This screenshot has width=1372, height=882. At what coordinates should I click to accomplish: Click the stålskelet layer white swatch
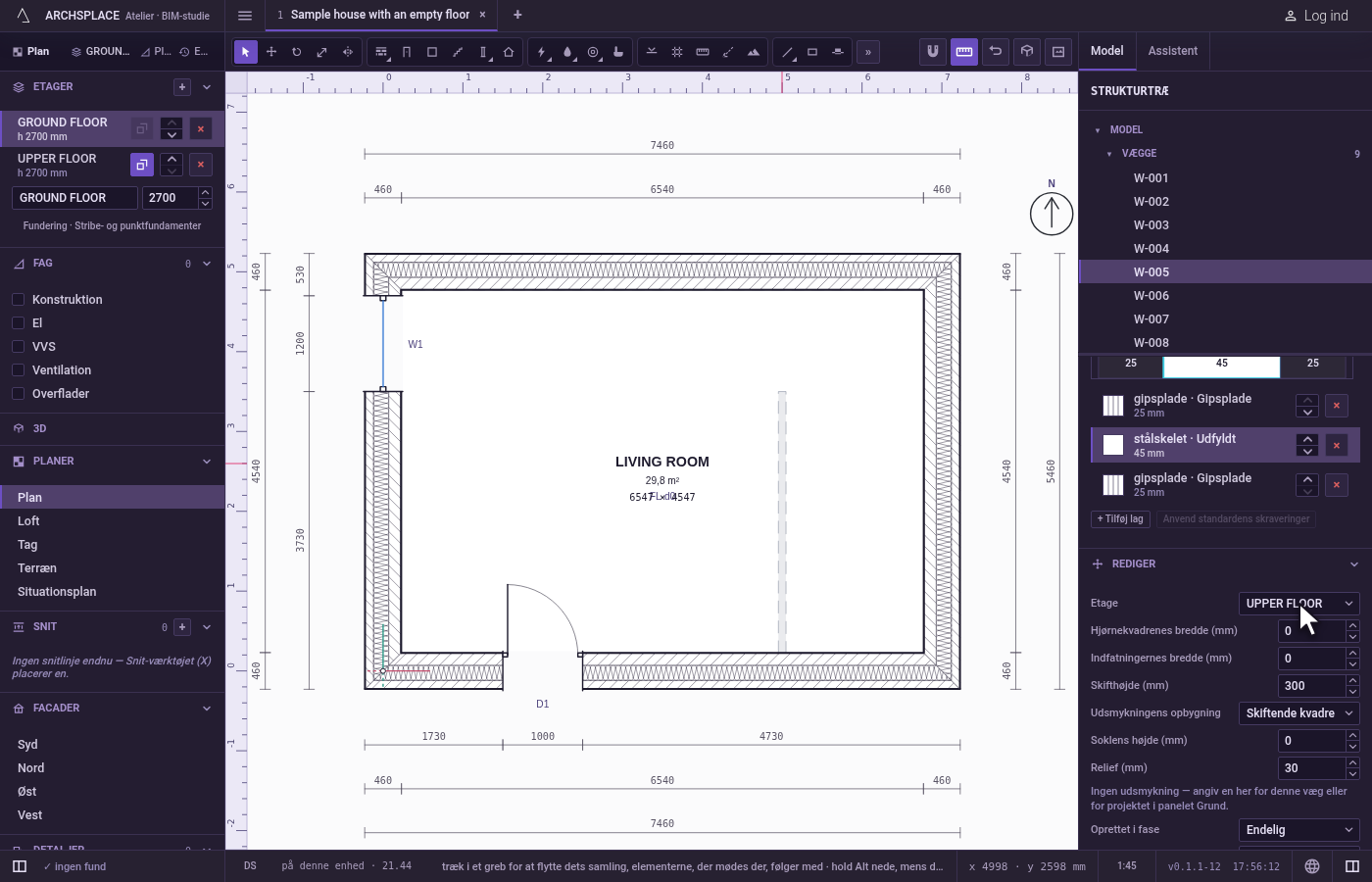[1113, 445]
